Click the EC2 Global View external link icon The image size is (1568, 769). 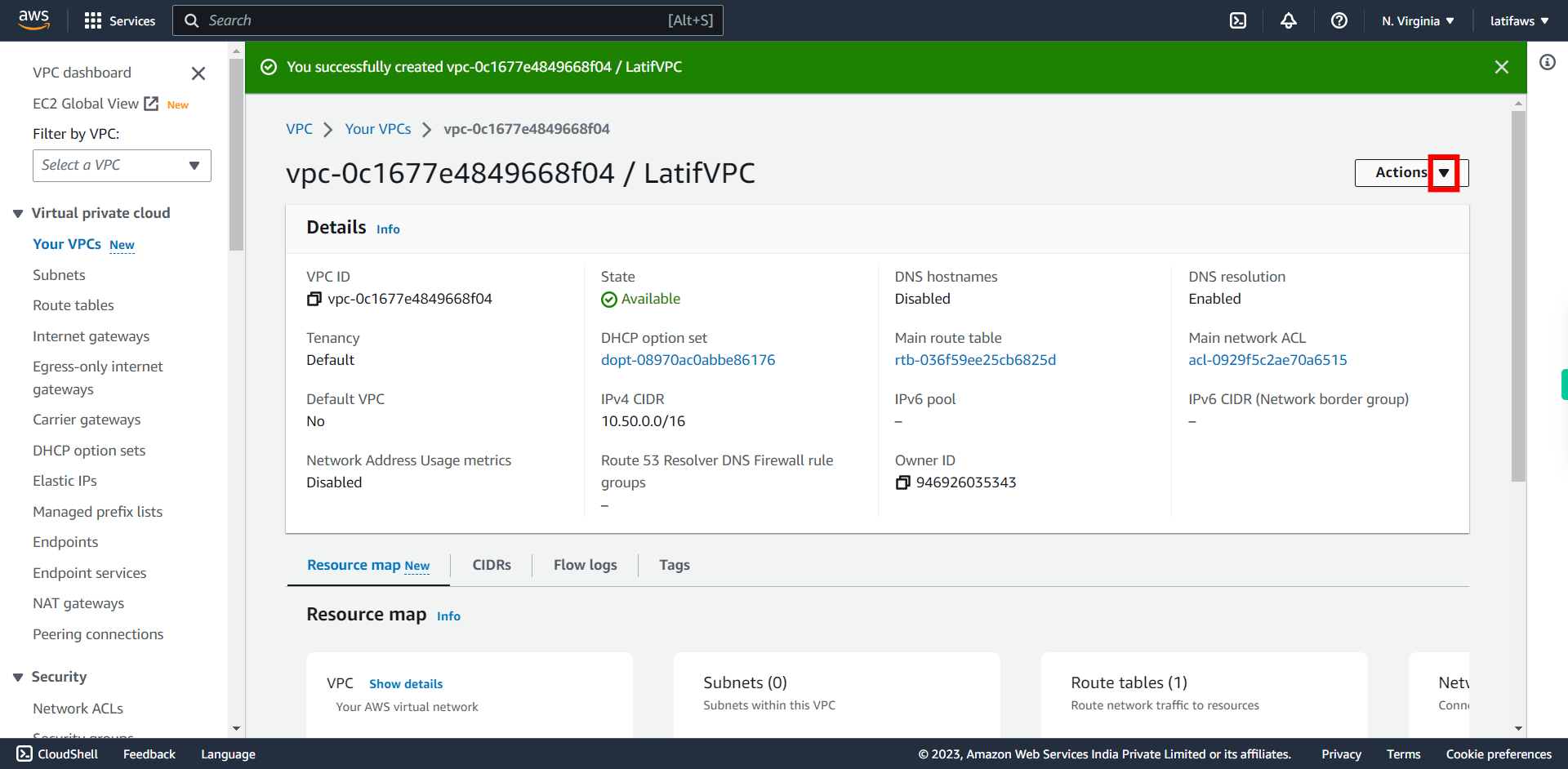coord(151,104)
